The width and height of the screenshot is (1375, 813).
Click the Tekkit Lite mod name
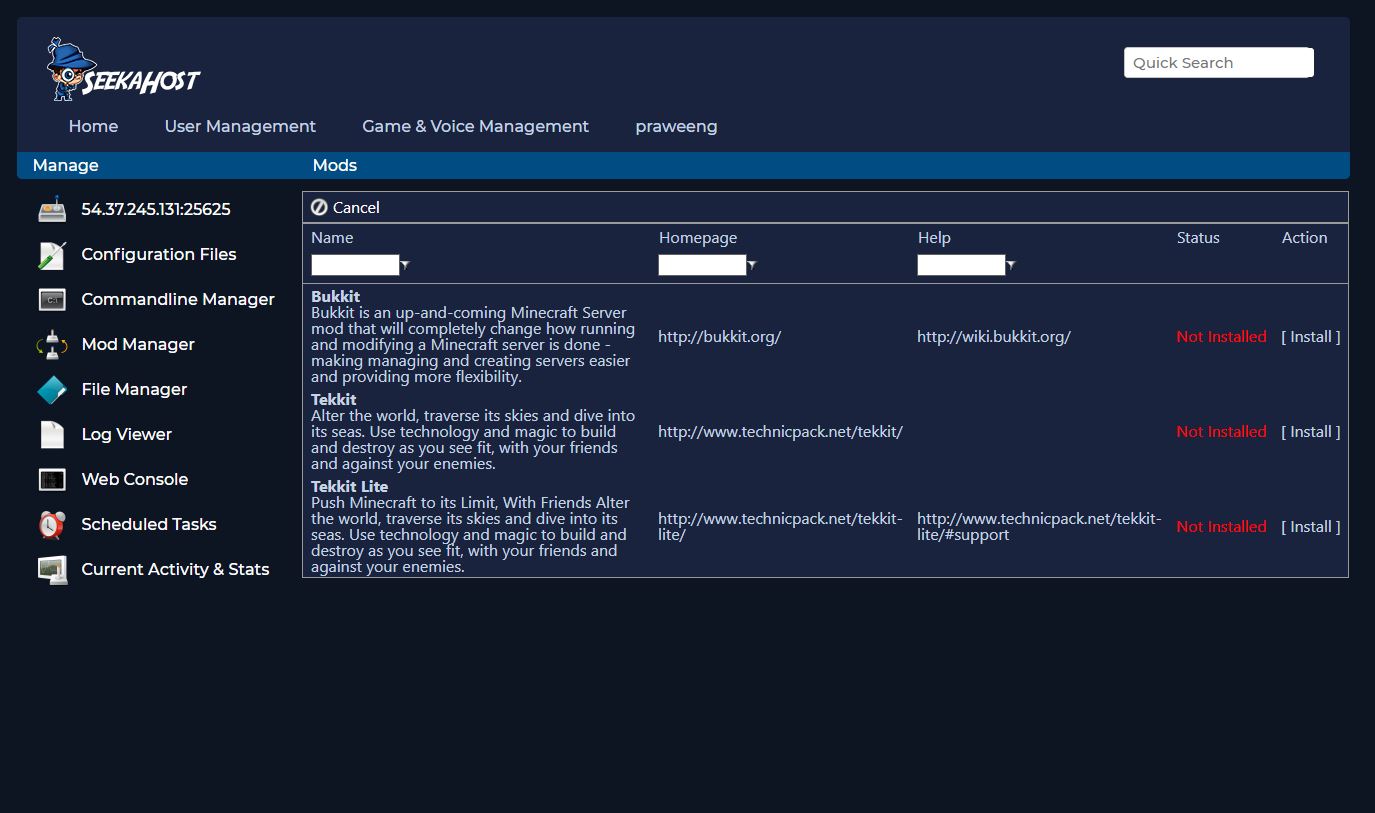tap(349, 487)
